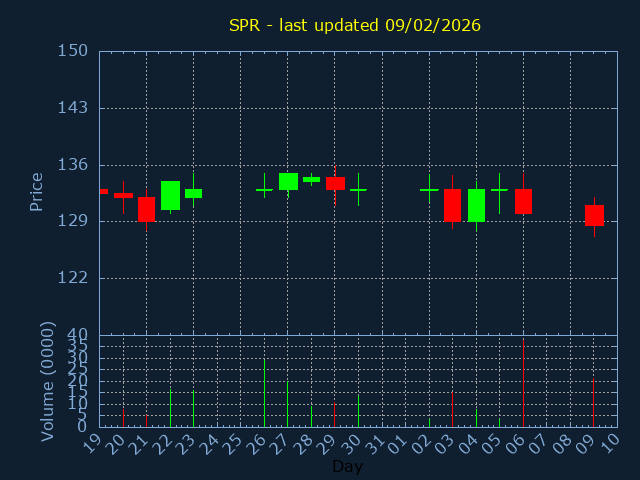This screenshot has width=640, height=480.
Task: Select the green candlestick on day 27
Action: (x=288, y=181)
